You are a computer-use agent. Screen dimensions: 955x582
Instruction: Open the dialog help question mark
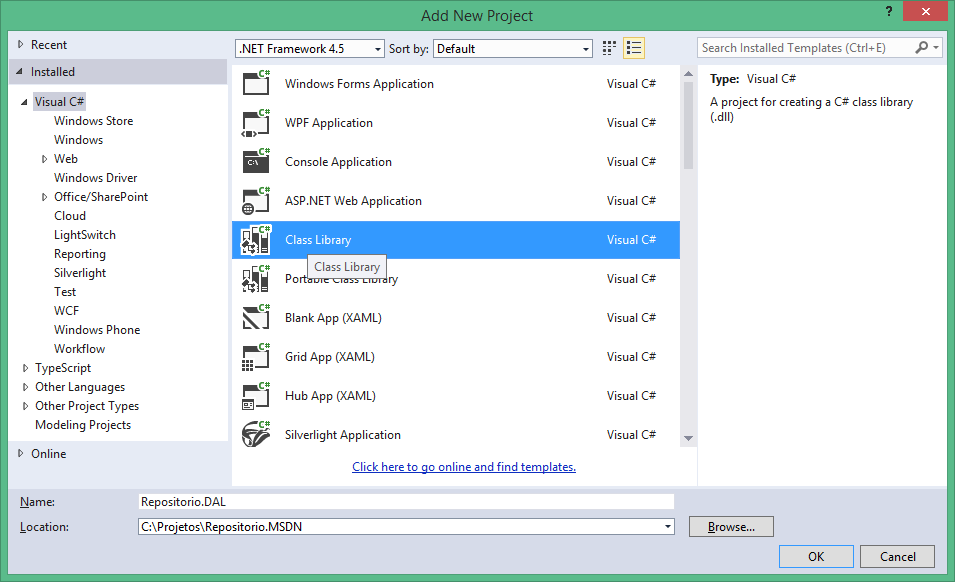click(x=889, y=12)
